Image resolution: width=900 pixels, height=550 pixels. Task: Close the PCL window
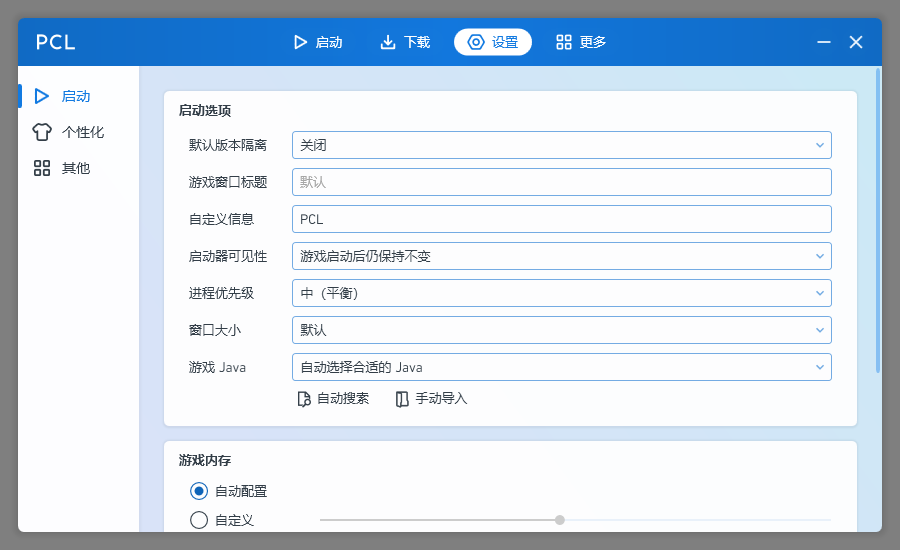856,42
